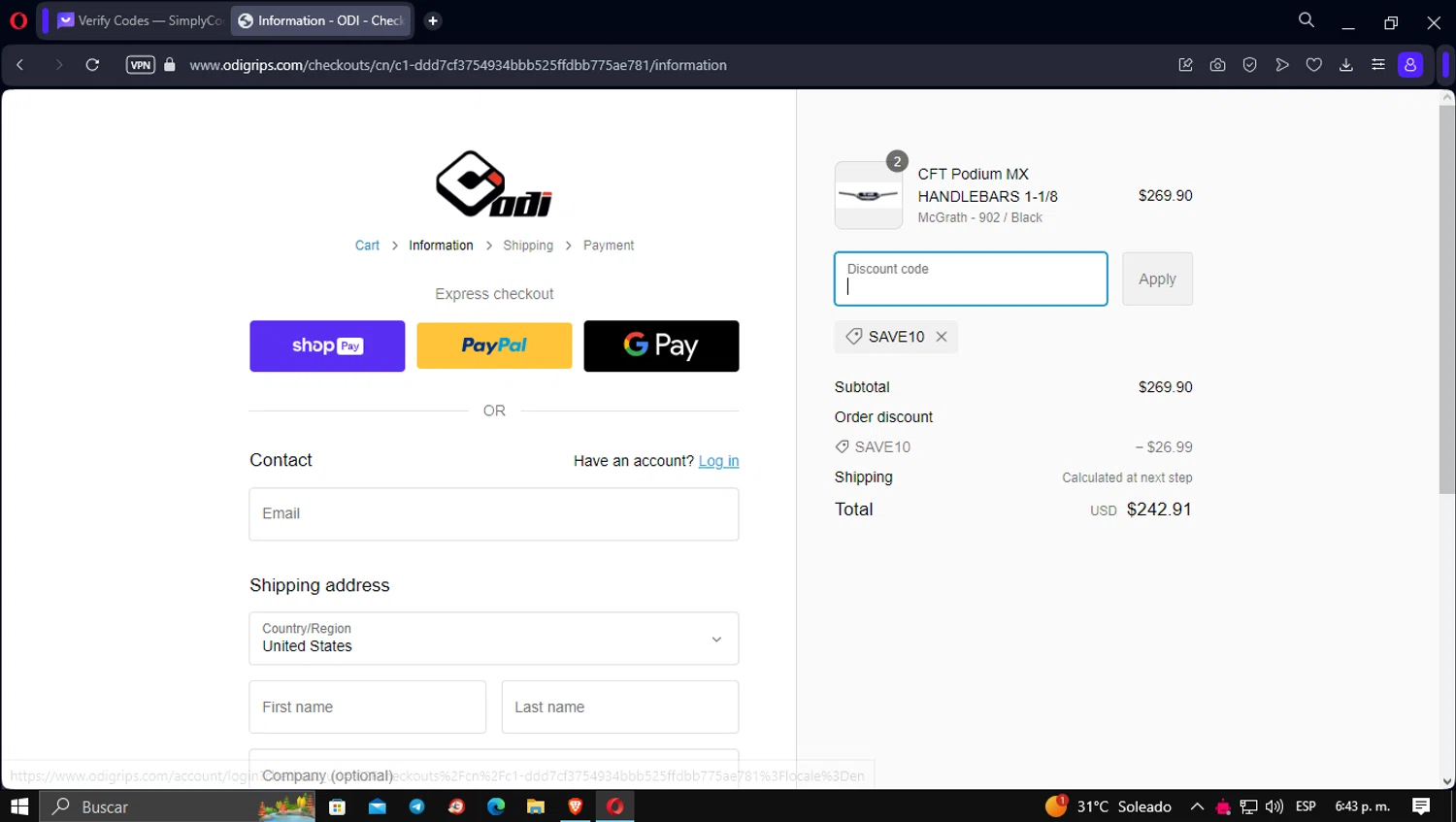Viewport: 1456px width, 822px height.
Task: Open browser downloads icon
Action: tap(1346, 65)
